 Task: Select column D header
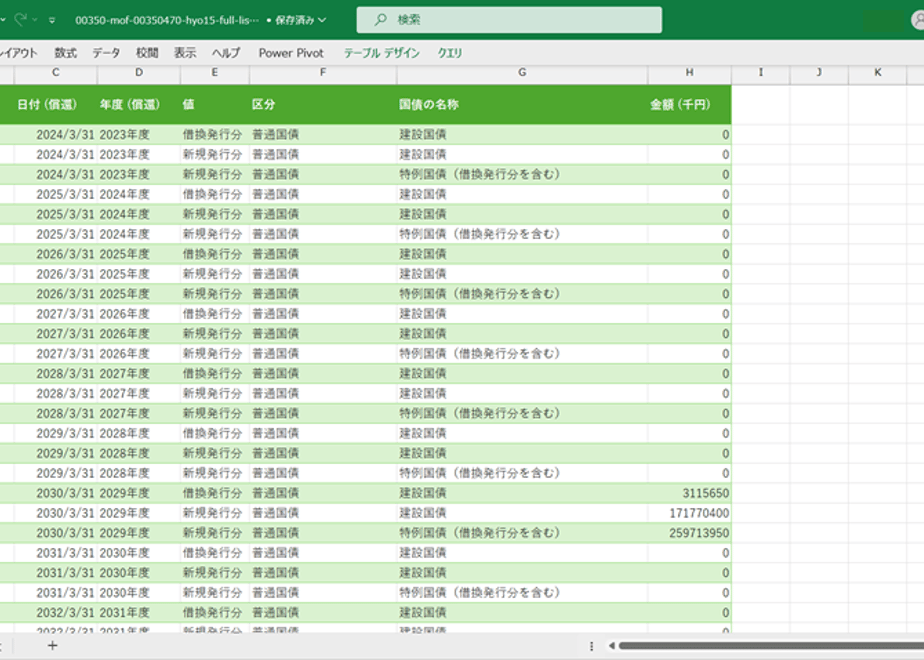(139, 72)
